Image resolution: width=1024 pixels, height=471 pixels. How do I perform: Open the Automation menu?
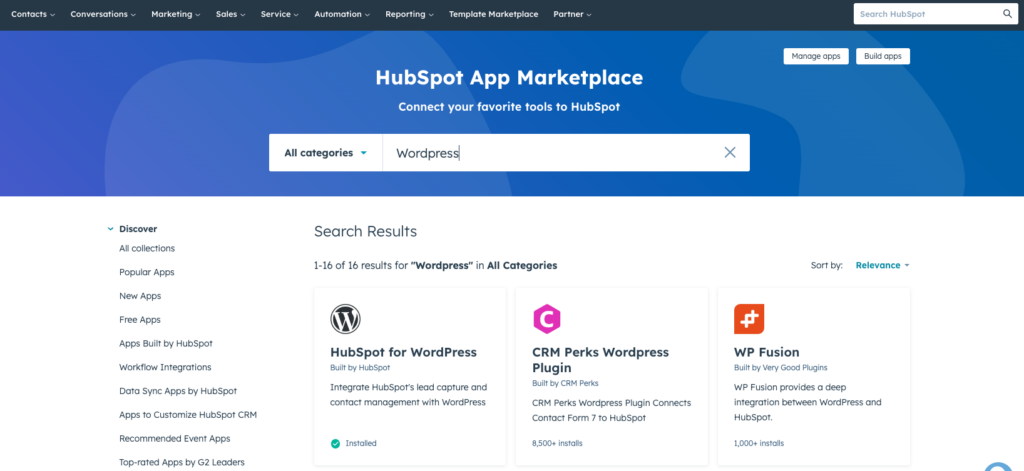[342, 14]
